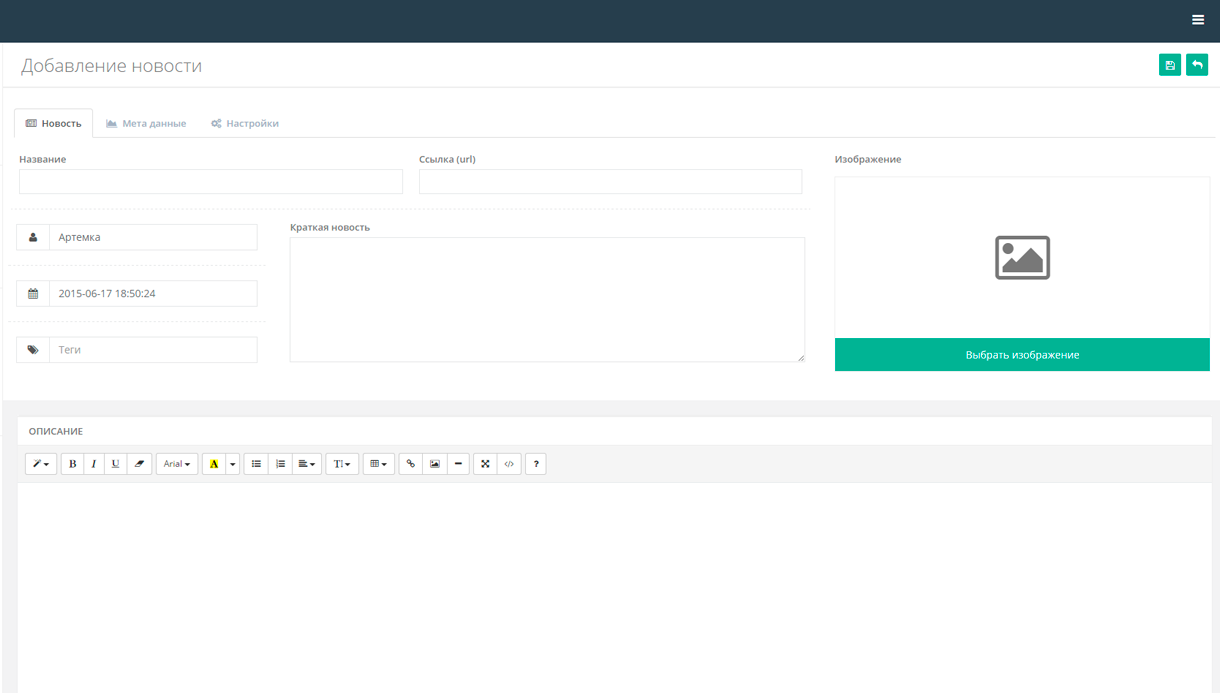1220x694 pixels.
Task: Apply underline formatting to description text
Action: [115, 463]
